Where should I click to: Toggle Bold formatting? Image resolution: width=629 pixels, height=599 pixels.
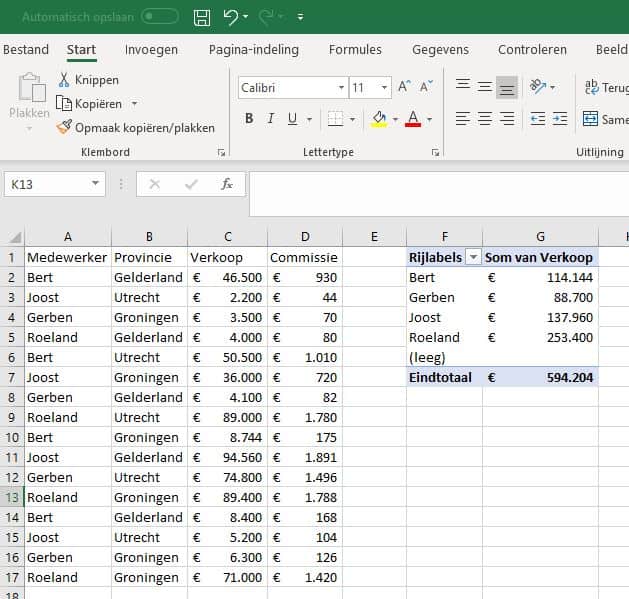click(x=249, y=119)
